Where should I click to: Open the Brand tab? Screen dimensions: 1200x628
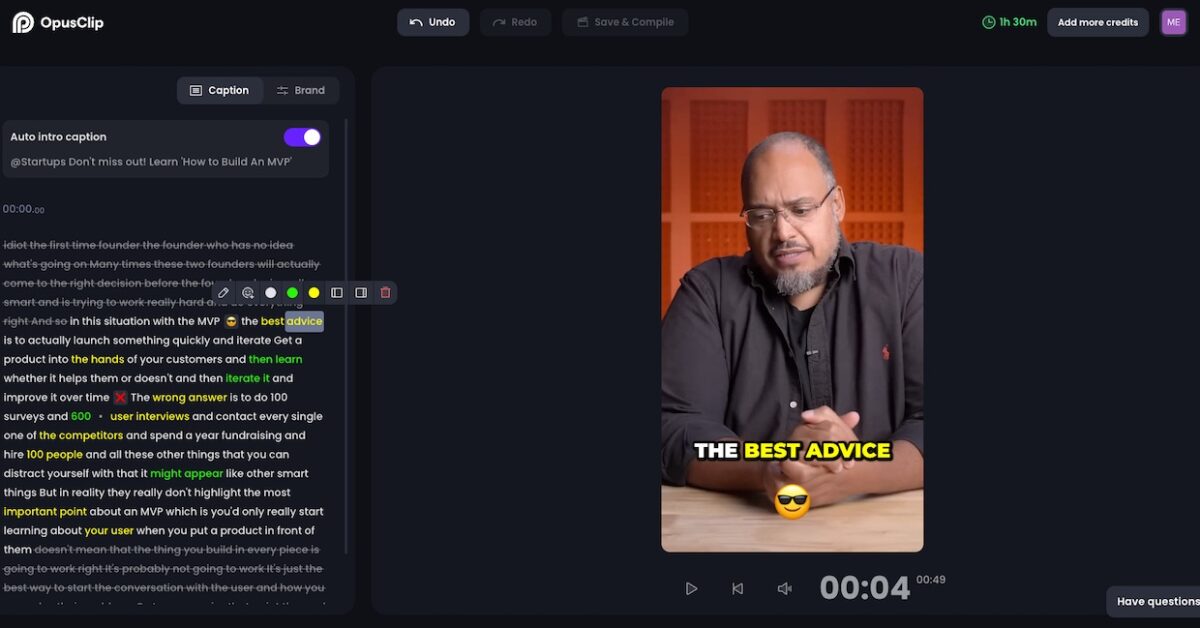tap(301, 90)
